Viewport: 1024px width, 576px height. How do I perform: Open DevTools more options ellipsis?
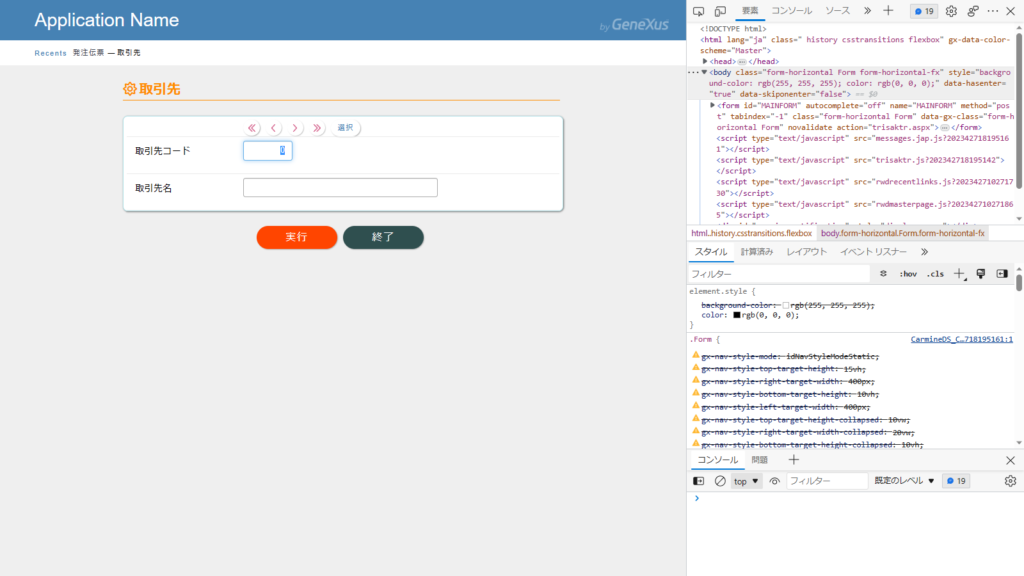[993, 11]
